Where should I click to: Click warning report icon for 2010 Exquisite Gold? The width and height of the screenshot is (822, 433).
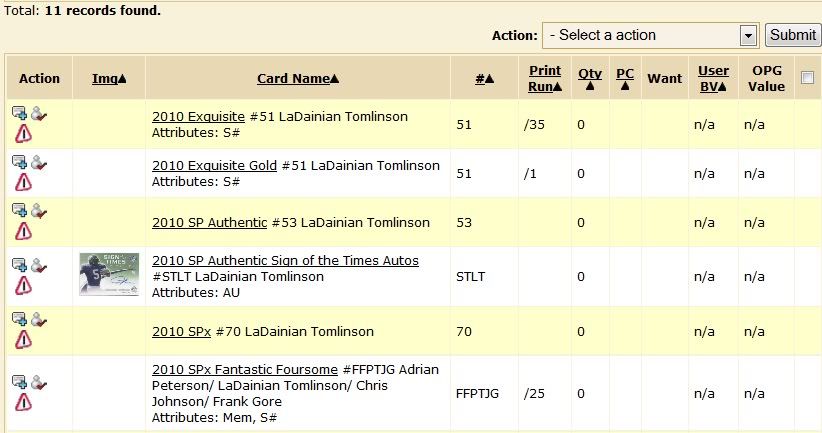tap(23, 182)
